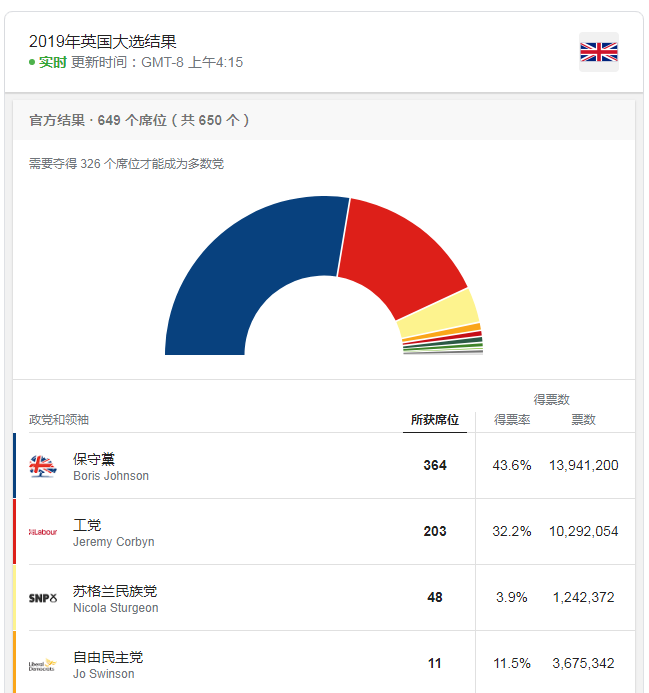Click the green live status dot
The width and height of the screenshot is (649, 693).
click(x=32, y=62)
